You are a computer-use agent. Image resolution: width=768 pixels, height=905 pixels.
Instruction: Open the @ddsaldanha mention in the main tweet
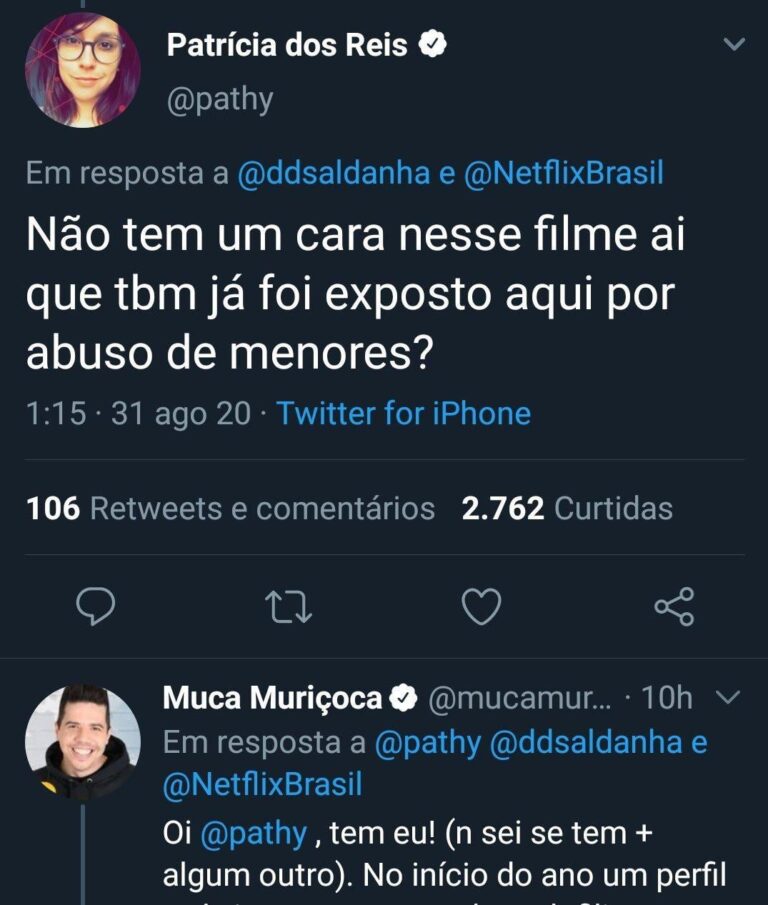[335, 173]
